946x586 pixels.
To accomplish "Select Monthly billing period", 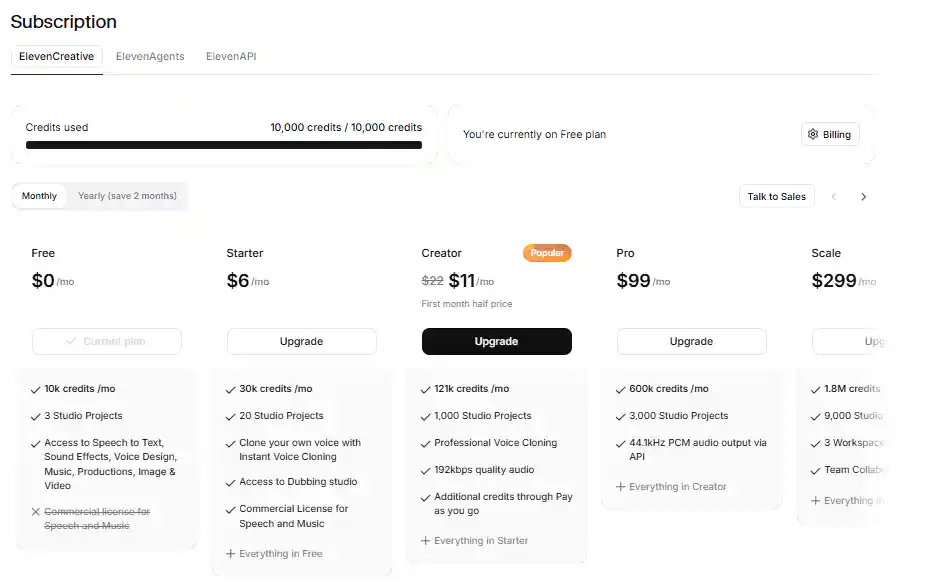I will (x=39, y=196).
